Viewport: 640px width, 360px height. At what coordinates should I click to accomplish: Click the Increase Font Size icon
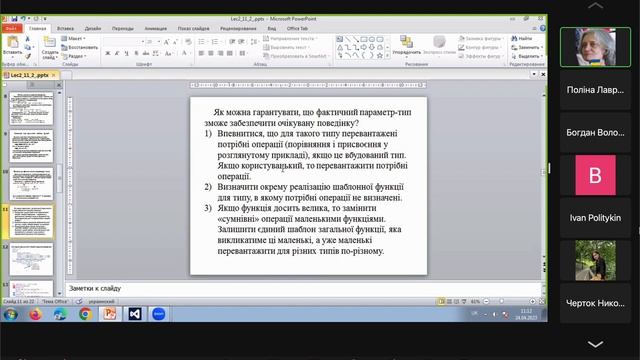(167, 42)
